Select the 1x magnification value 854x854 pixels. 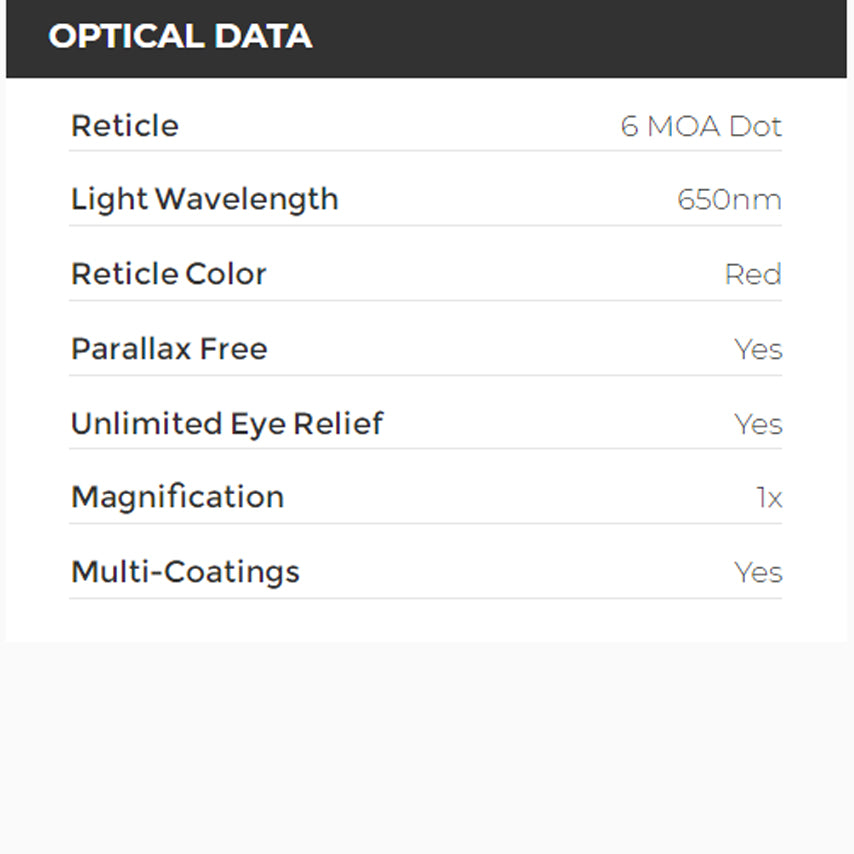769,498
